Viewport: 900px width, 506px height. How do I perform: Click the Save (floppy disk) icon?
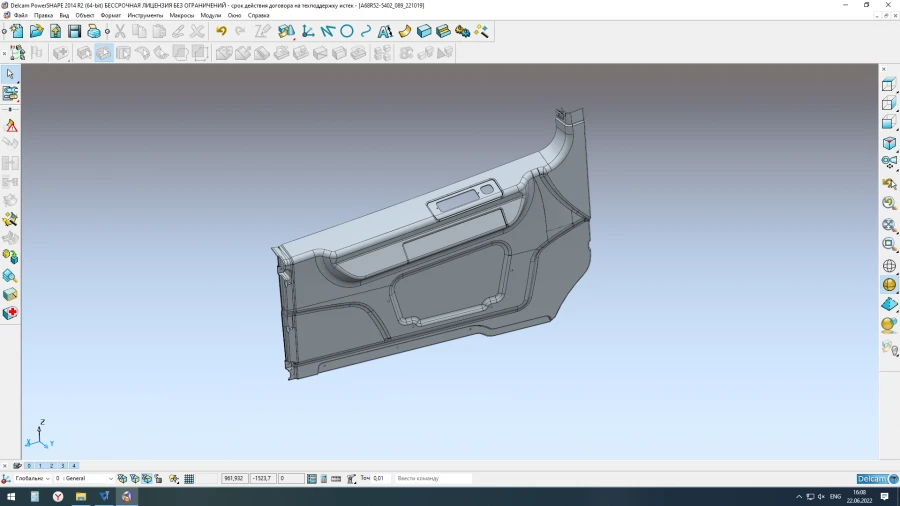coord(74,31)
